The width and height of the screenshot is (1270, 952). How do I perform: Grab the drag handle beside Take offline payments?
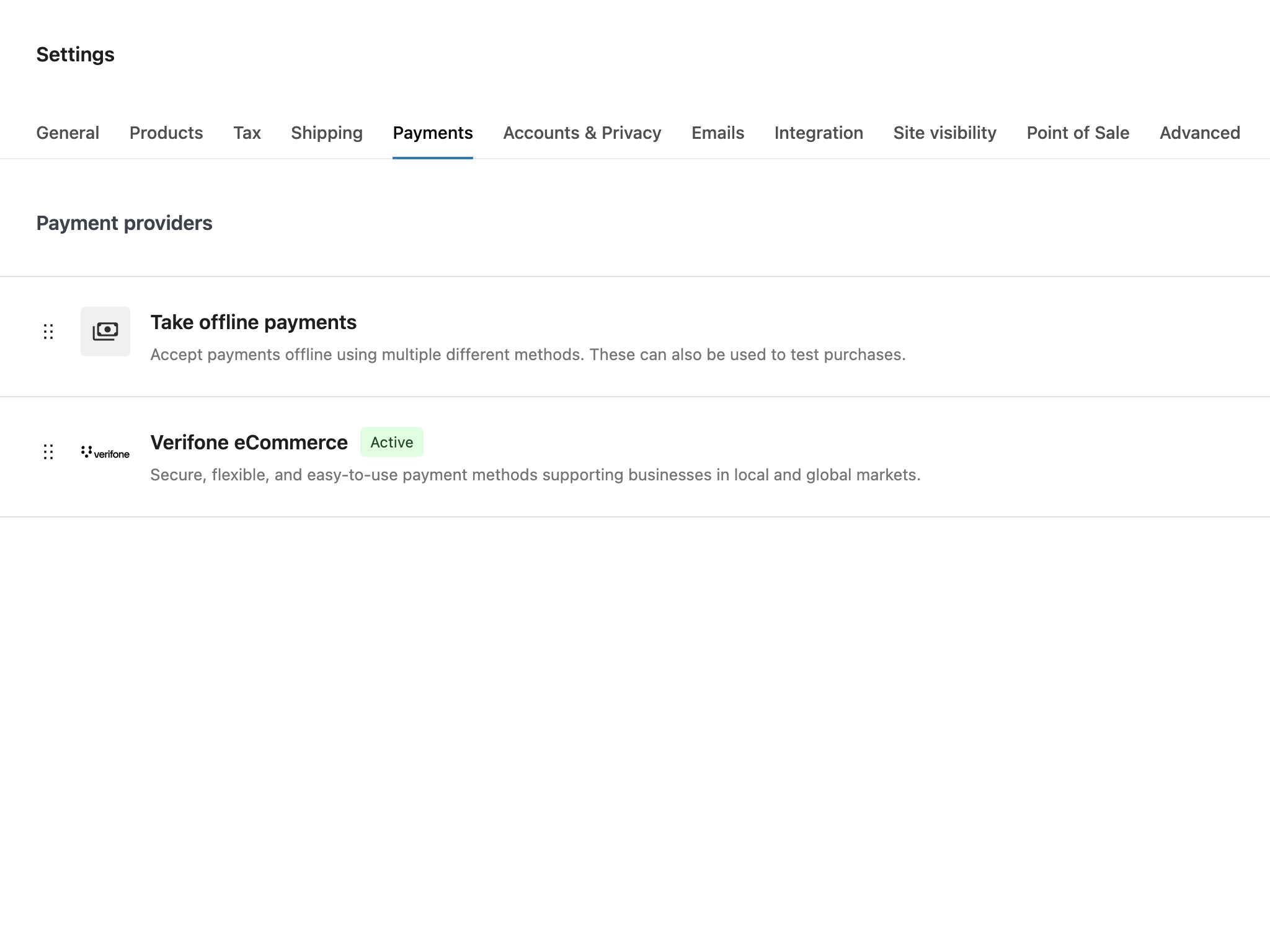click(x=48, y=332)
